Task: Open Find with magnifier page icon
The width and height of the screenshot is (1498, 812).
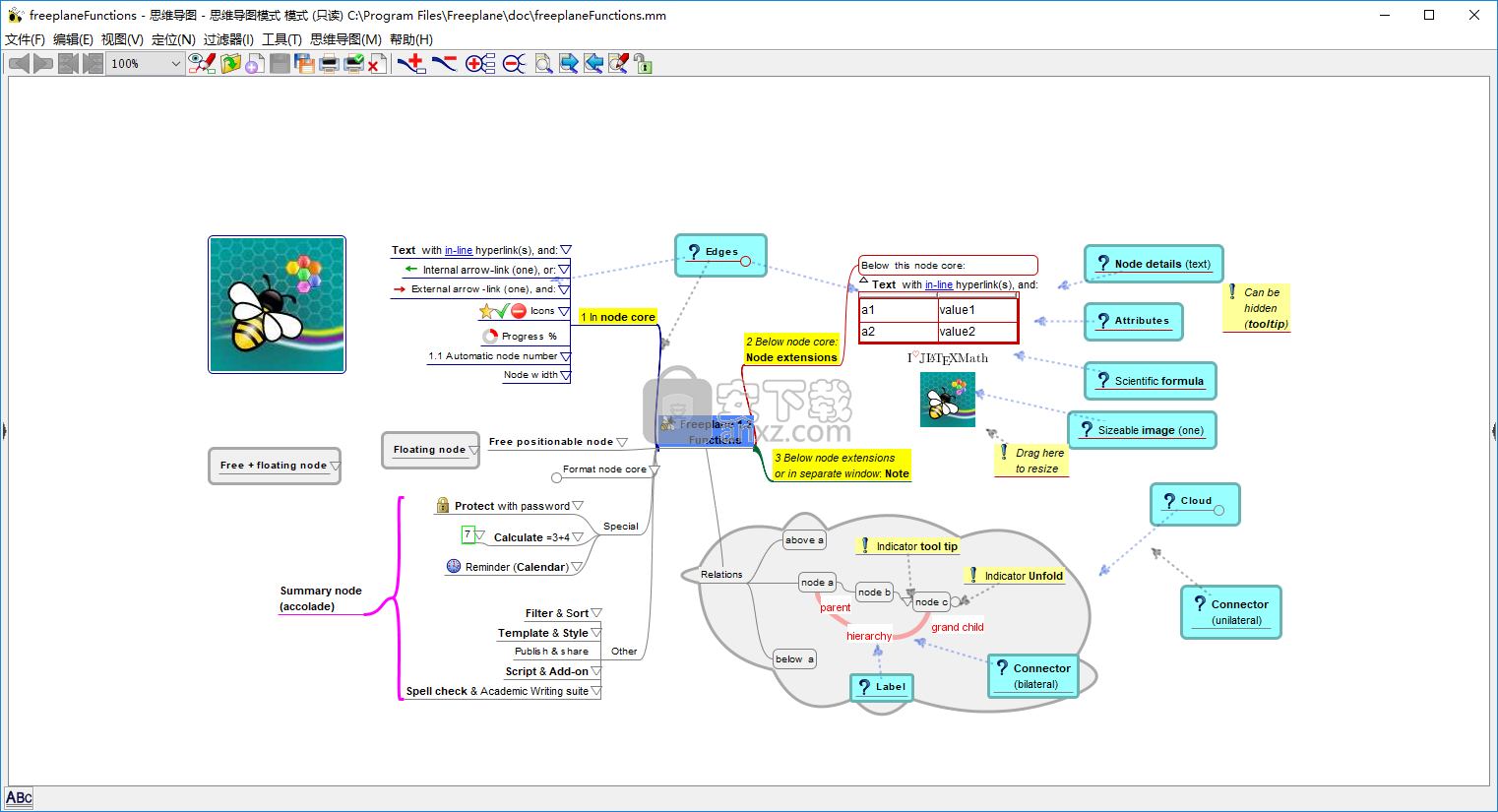Action: coord(543,64)
